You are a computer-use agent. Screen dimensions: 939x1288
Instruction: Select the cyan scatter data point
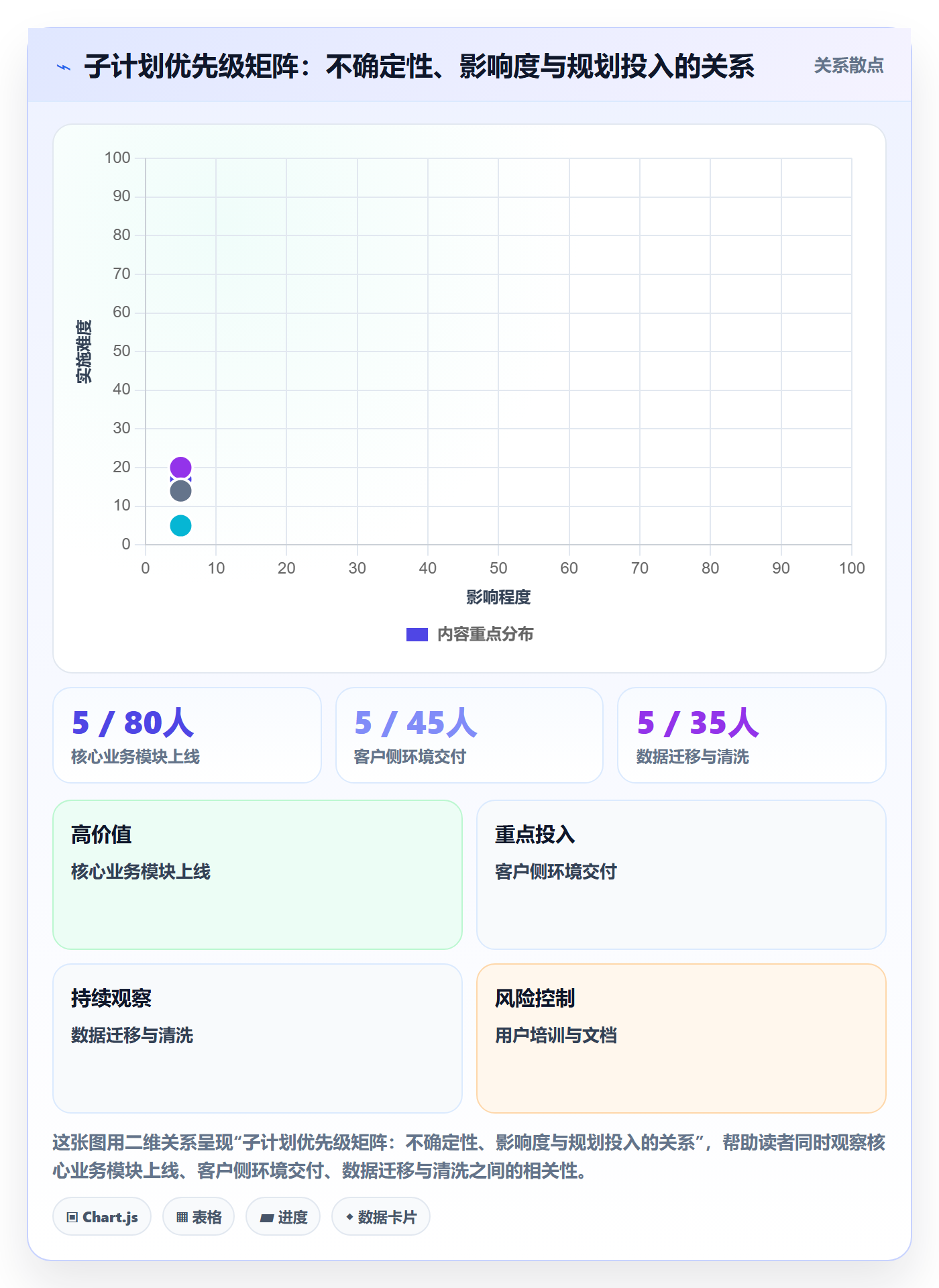coord(180,525)
